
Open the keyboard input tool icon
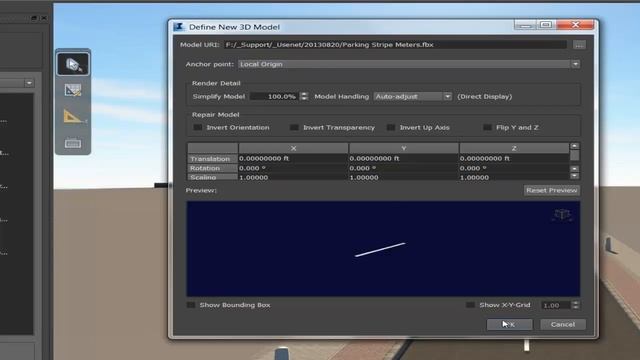pyautogui.click(x=73, y=143)
